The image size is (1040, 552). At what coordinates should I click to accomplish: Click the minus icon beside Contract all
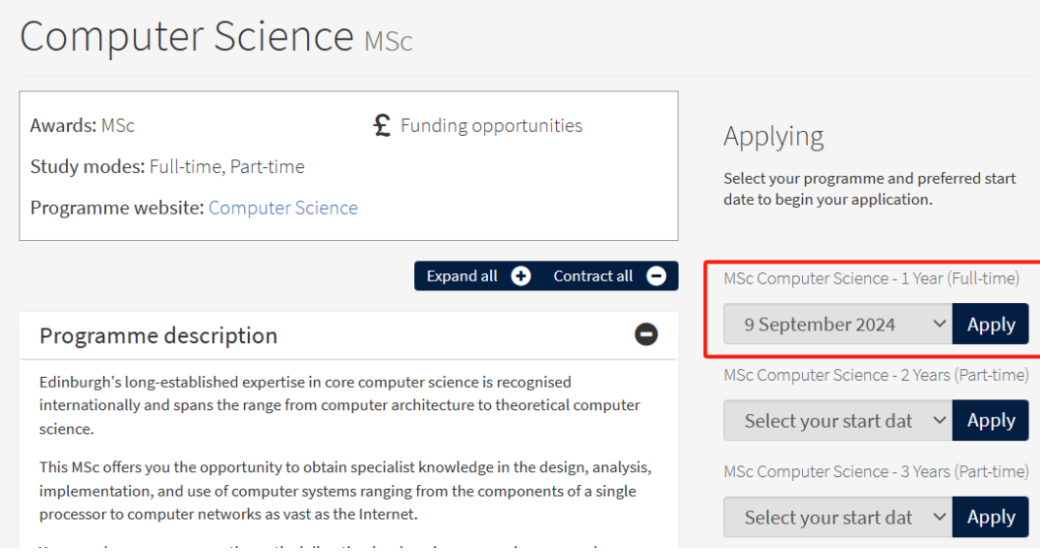coord(656,276)
